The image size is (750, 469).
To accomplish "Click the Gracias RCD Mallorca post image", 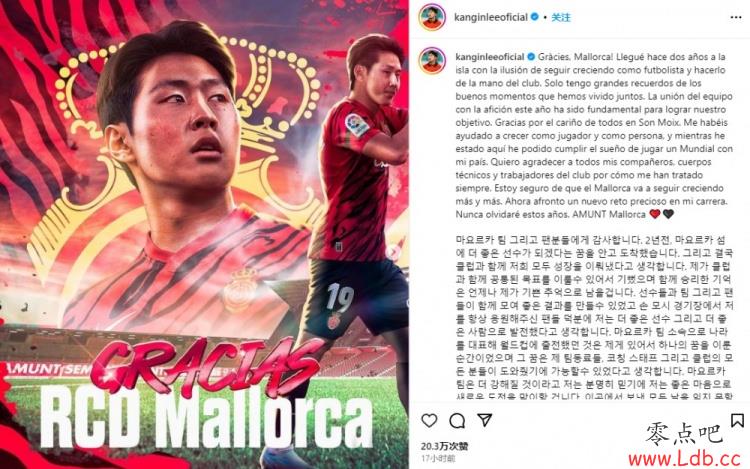I will point(204,234).
